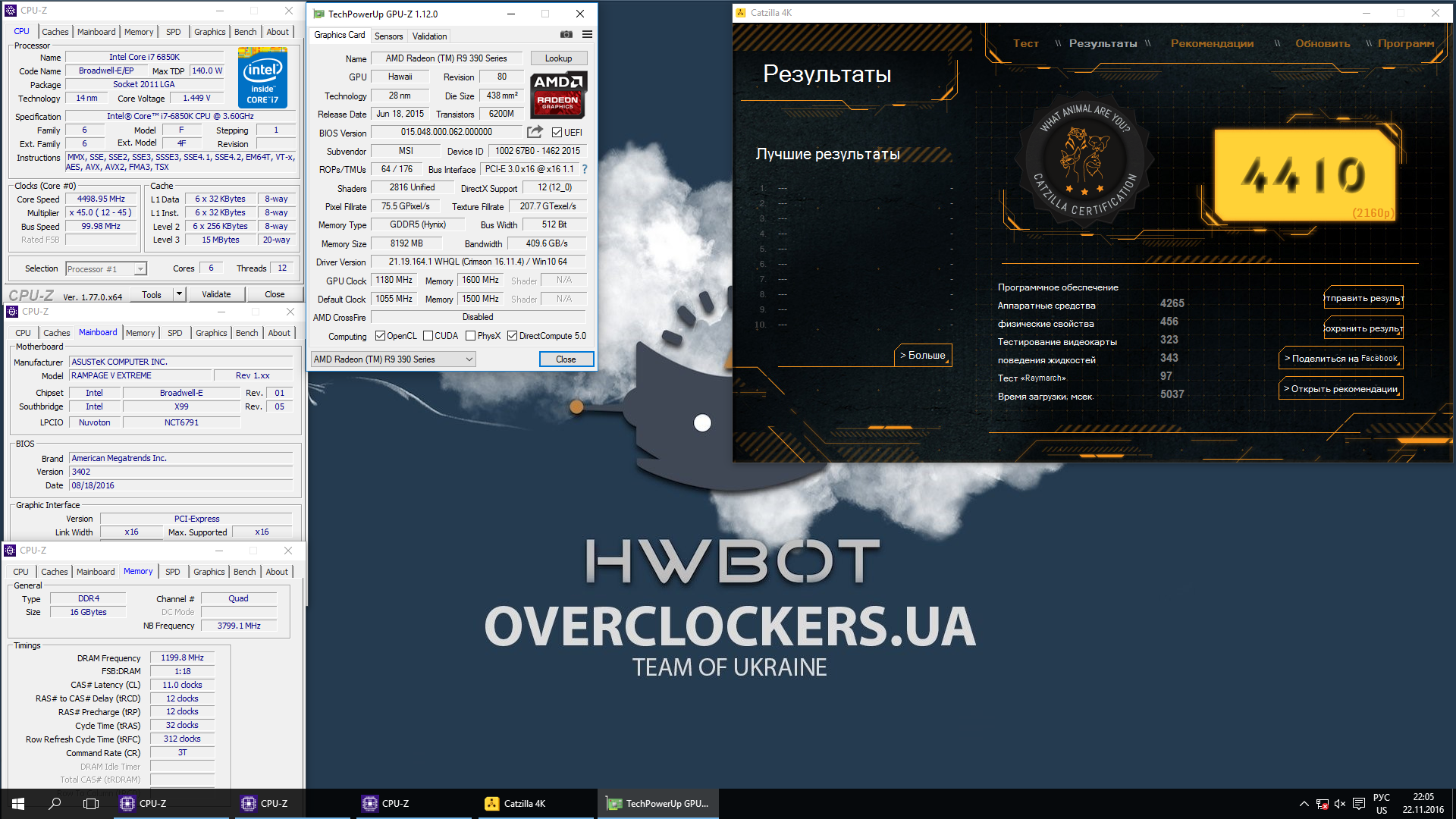Viewport: 1456px width, 819px height.
Task: Click Открыть рекомендации button
Action: click(1341, 388)
